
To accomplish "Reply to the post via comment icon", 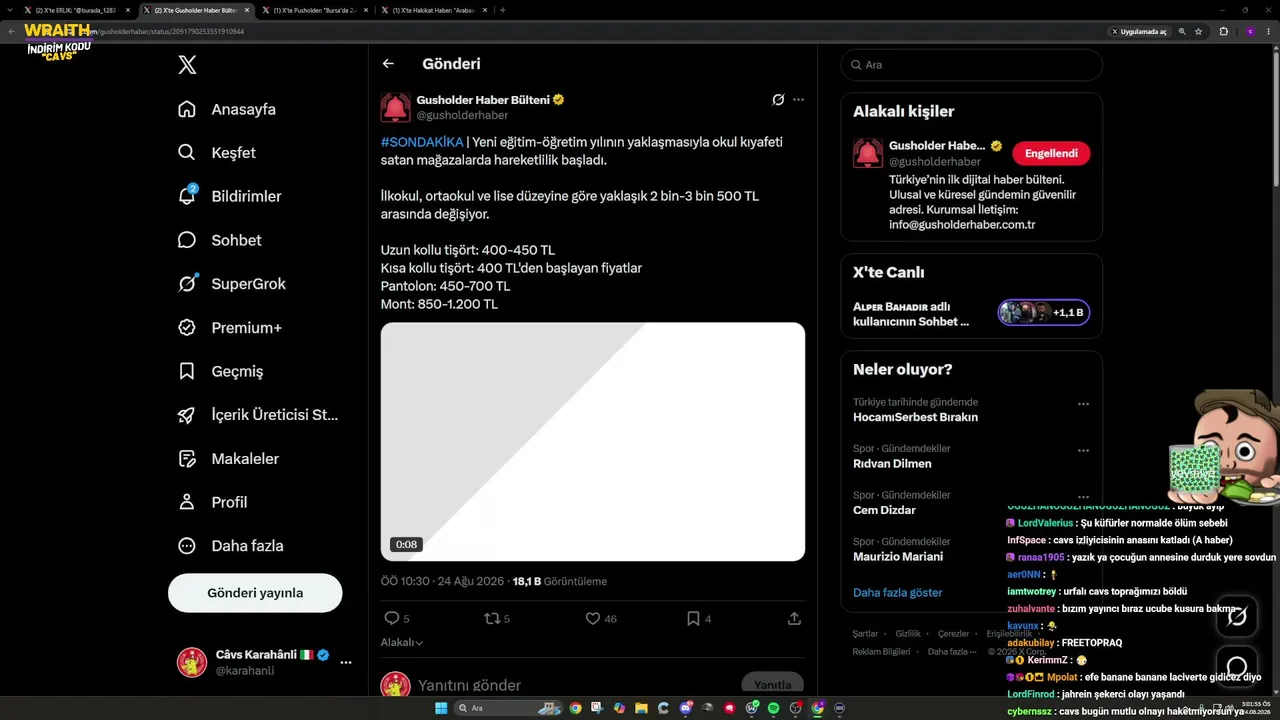I will click(392, 619).
